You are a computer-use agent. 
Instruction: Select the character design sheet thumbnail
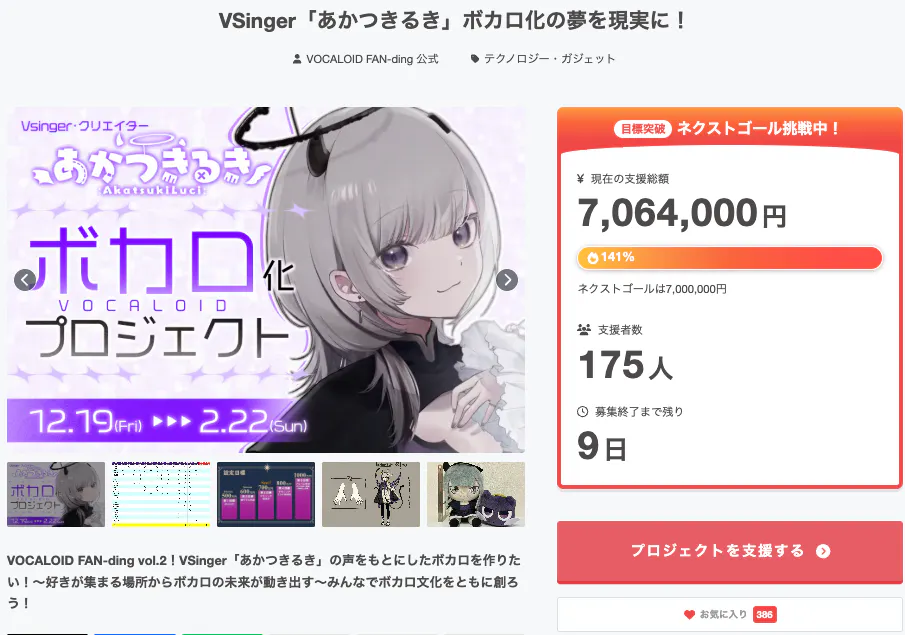tap(371, 494)
